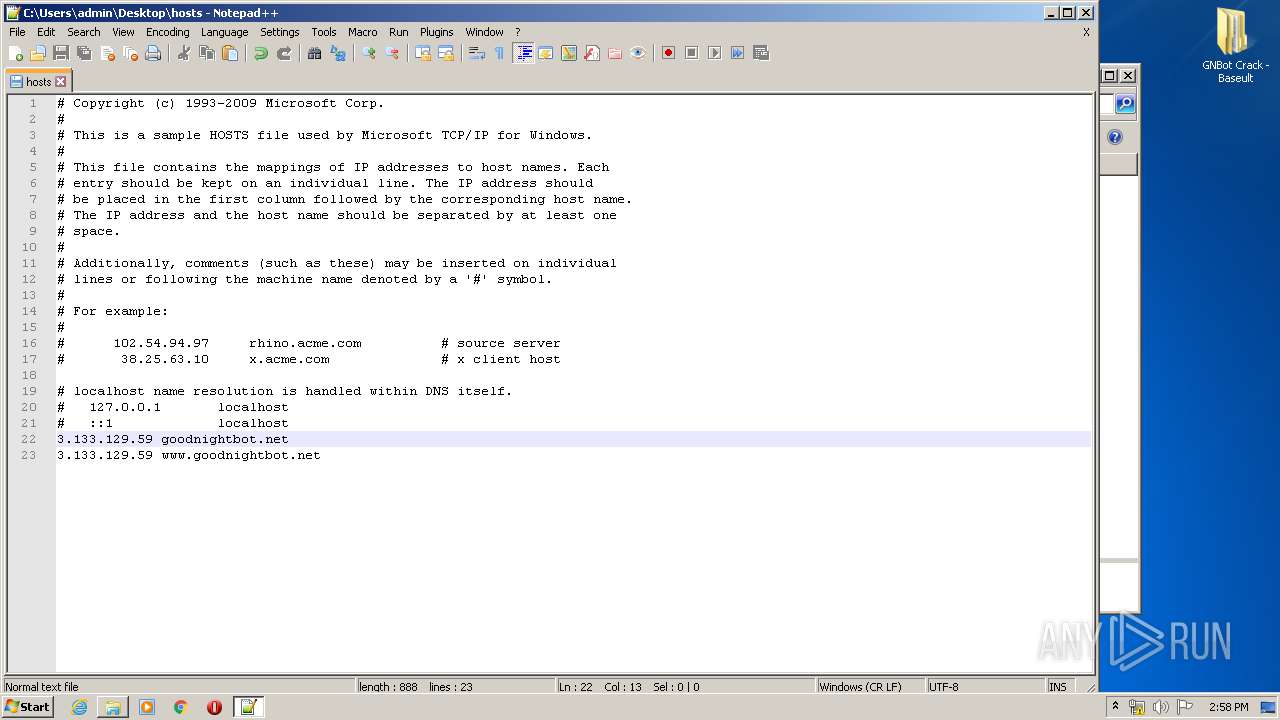Click the Zoom Out toolbar icon
Image resolution: width=1280 pixels, height=720 pixels.
pyautogui.click(x=392, y=53)
